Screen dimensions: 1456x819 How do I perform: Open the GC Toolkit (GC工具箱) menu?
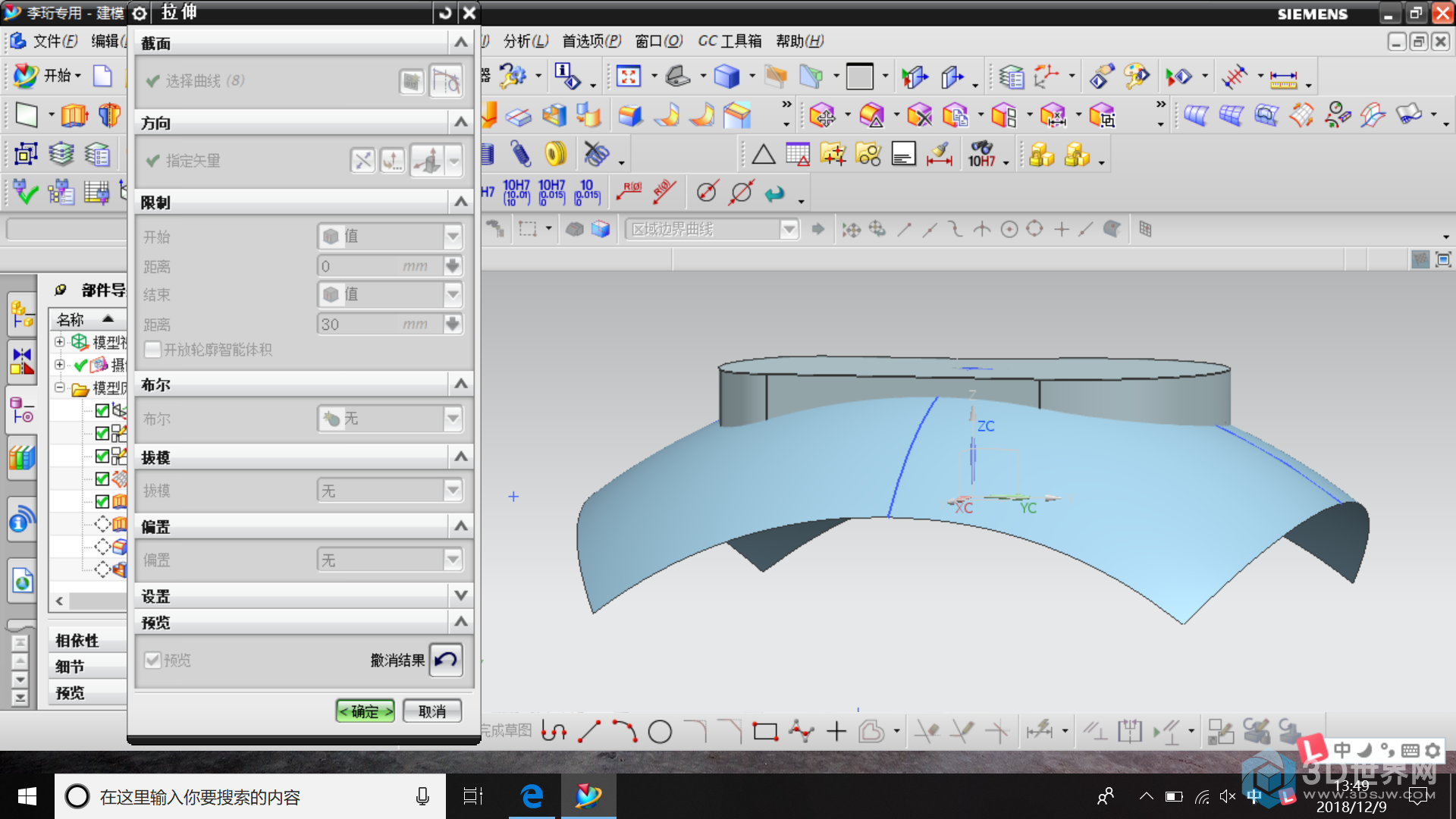coord(730,41)
